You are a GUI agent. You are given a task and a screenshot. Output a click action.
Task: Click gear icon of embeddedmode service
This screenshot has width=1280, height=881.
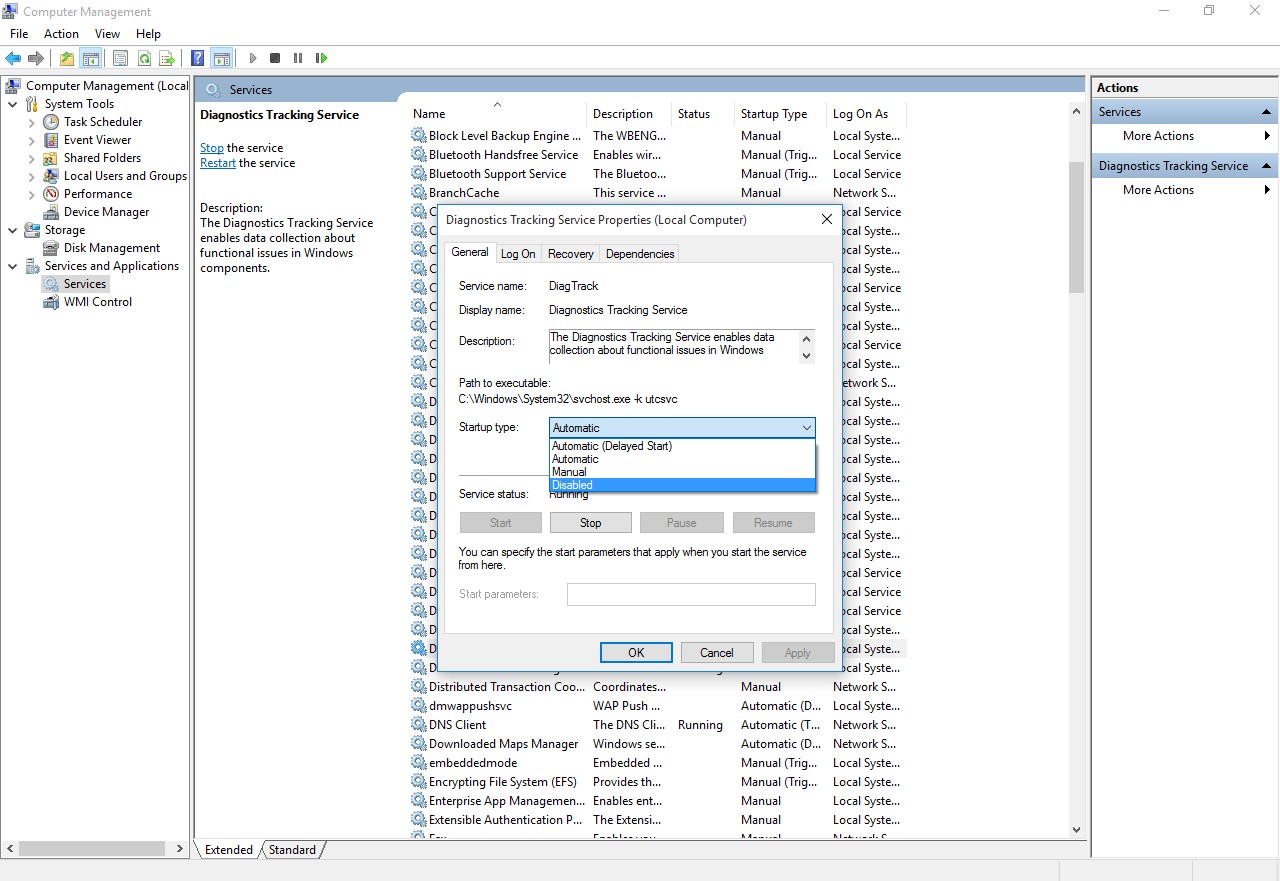tap(418, 763)
